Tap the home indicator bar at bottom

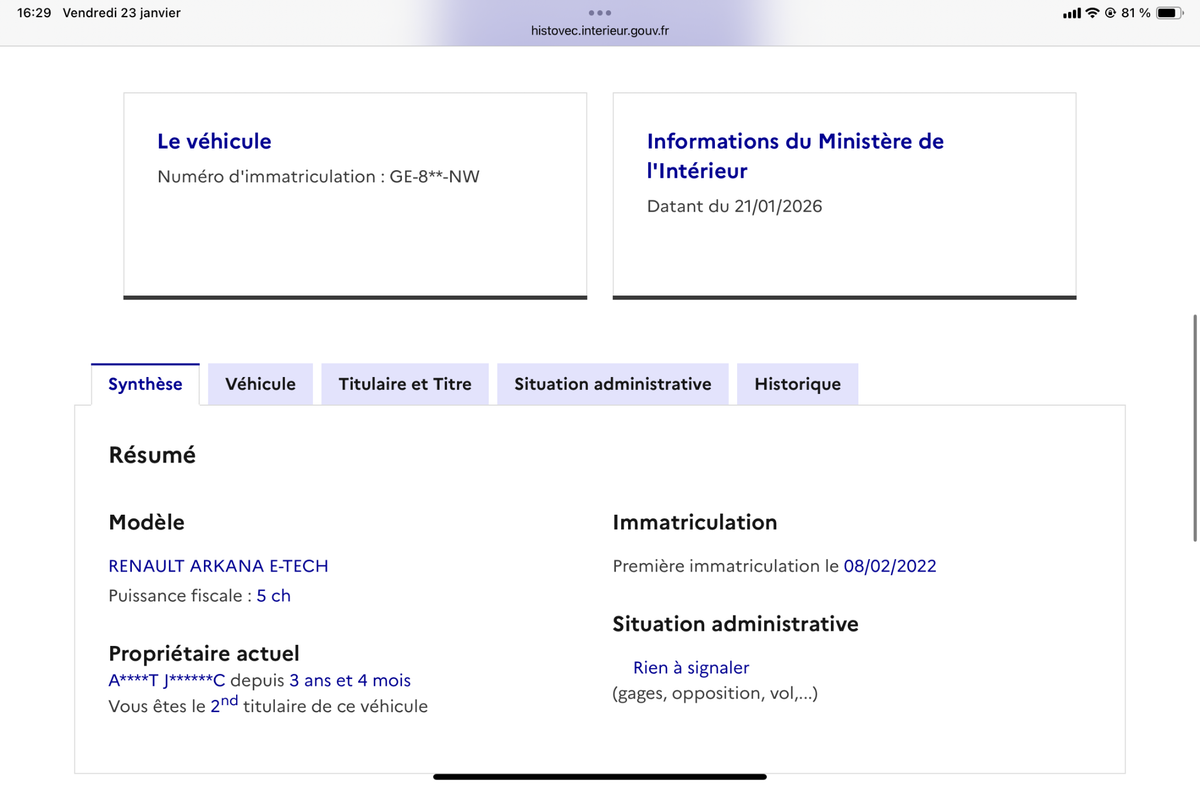(x=600, y=777)
